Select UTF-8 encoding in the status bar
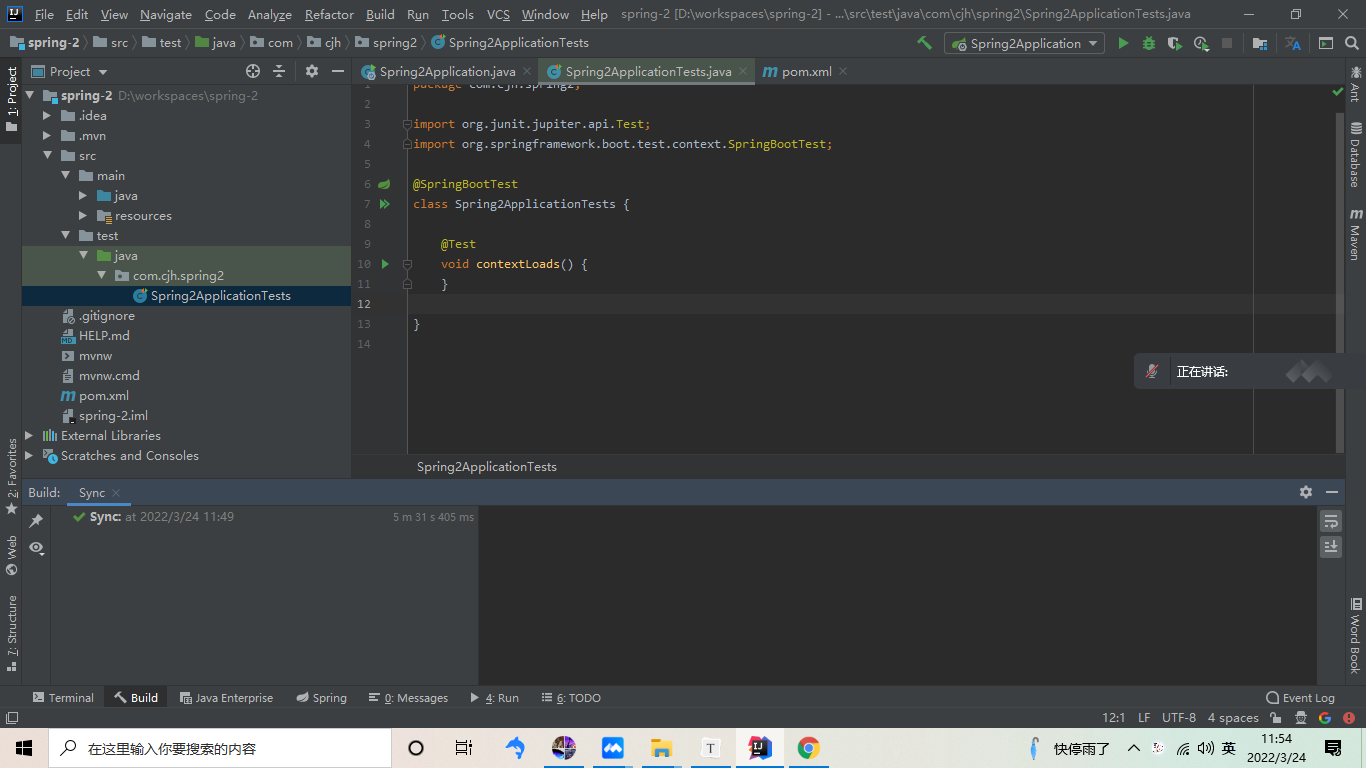 (x=1178, y=717)
